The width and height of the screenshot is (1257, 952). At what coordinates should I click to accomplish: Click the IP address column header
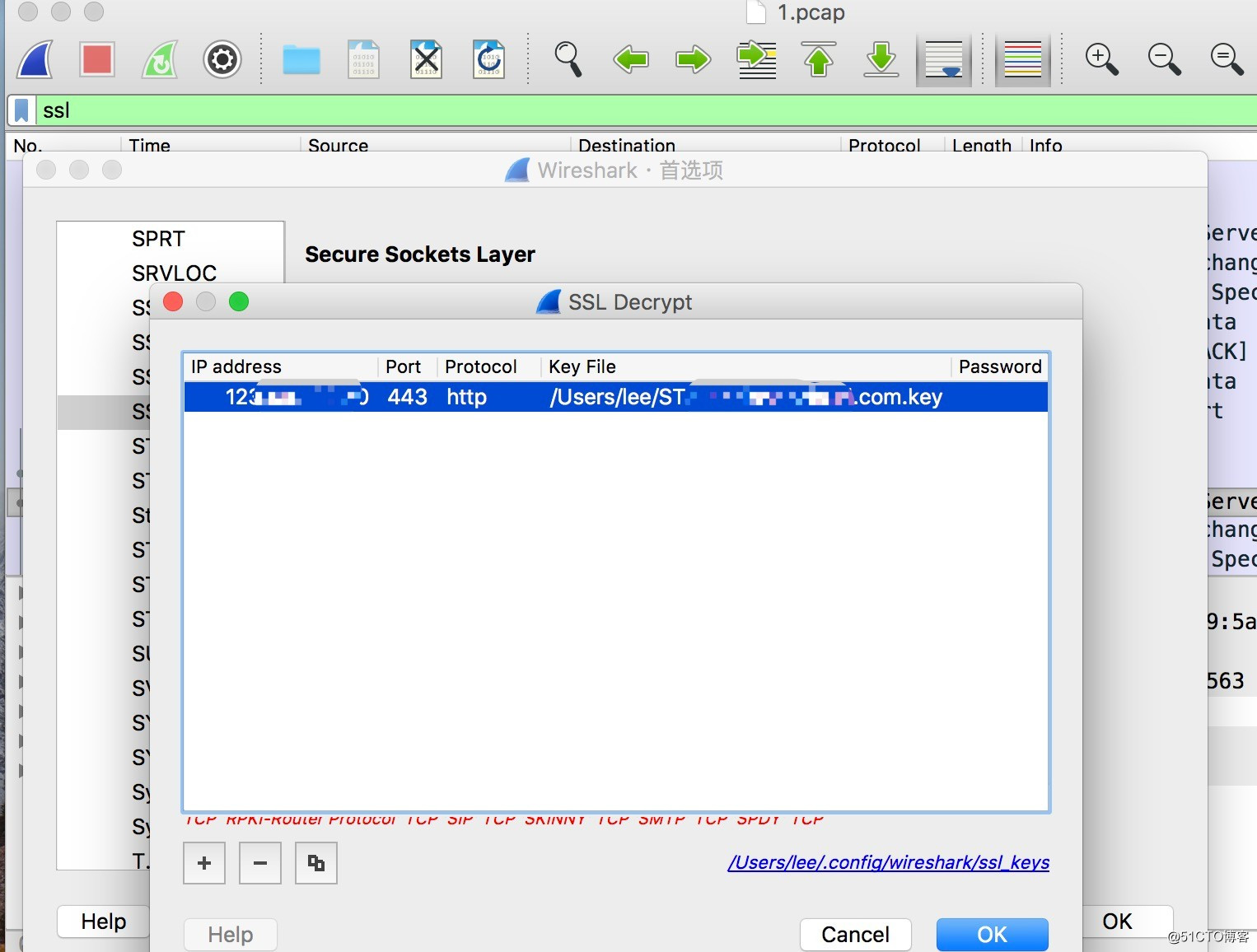click(x=280, y=366)
